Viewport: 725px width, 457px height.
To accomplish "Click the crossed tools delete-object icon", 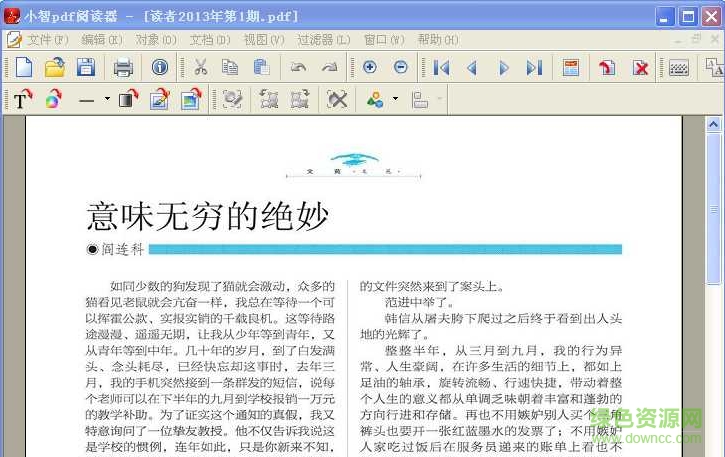I will [x=337, y=99].
